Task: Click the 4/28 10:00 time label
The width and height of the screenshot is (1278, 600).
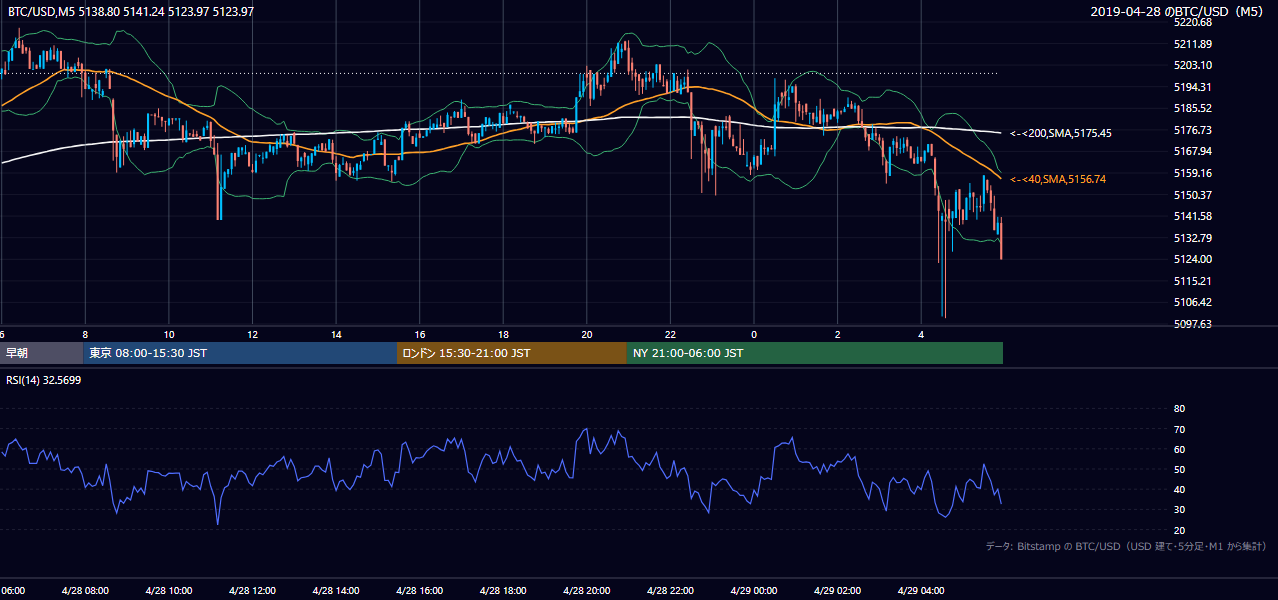Action: tap(169, 590)
